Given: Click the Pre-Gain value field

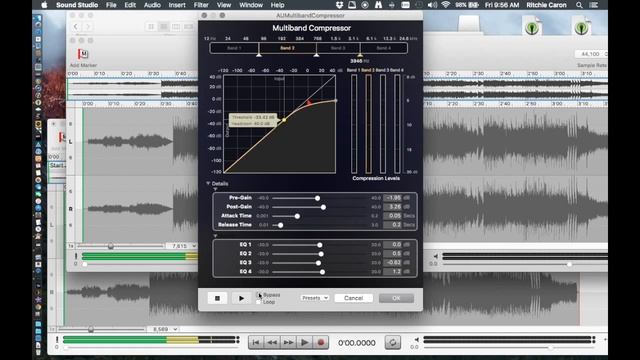Looking at the screenshot, I should (x=393, y=198).
